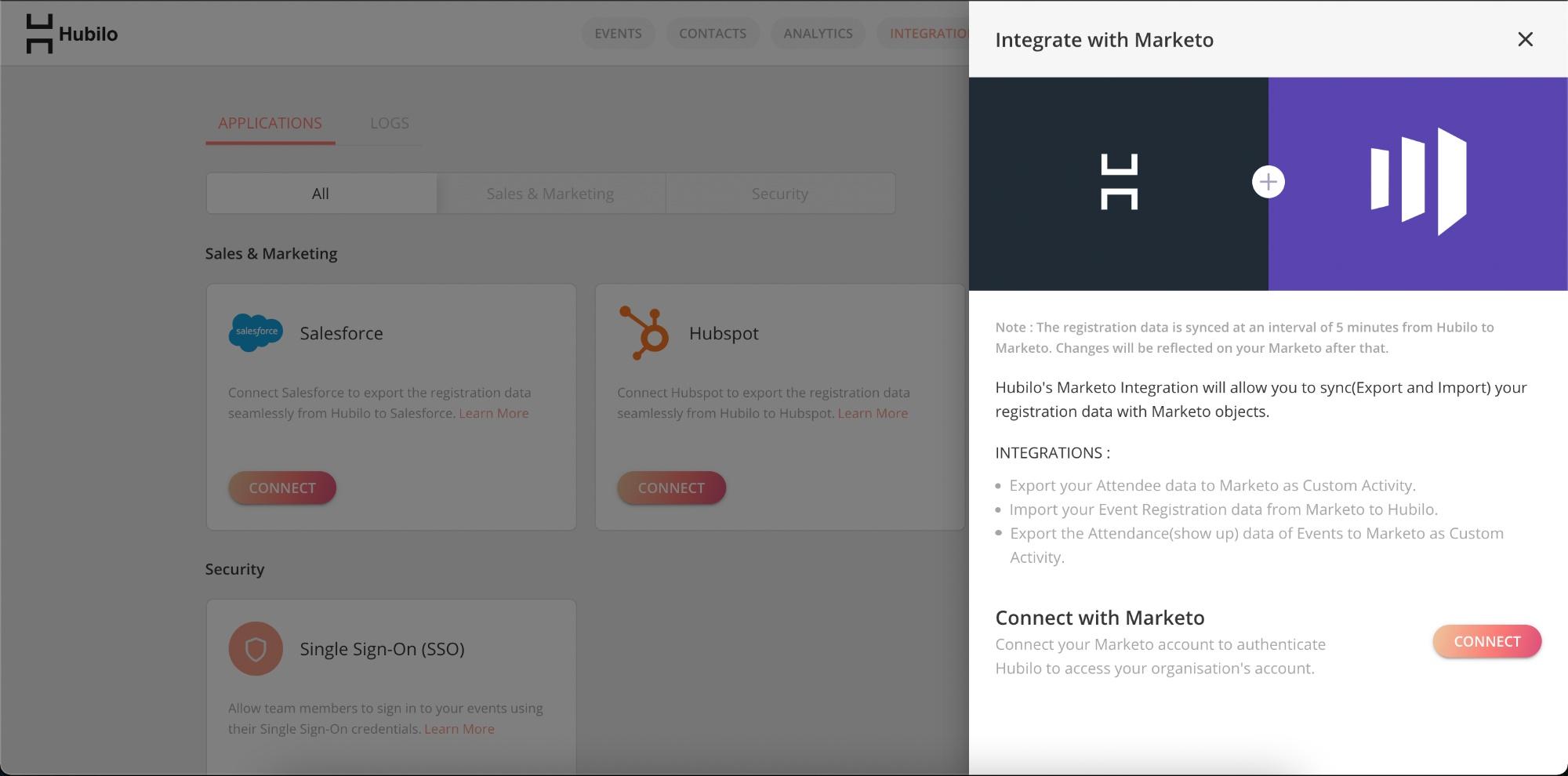
Task: Connect the Salesforce integration
Action: point(282,488)
